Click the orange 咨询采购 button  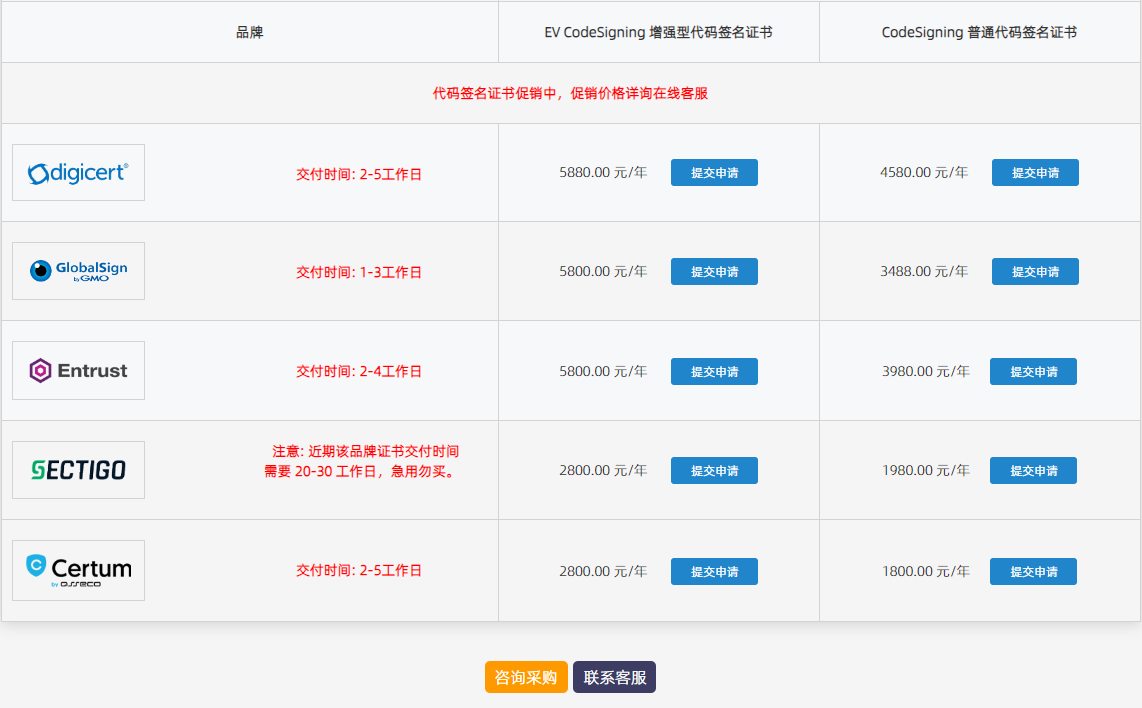coord(526,677)
